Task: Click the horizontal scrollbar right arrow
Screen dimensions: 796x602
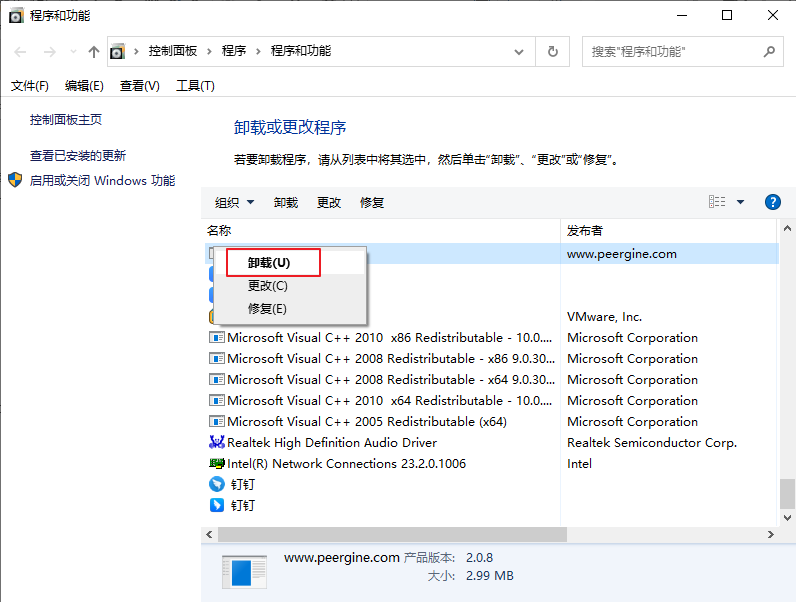Action: point(771,534)
